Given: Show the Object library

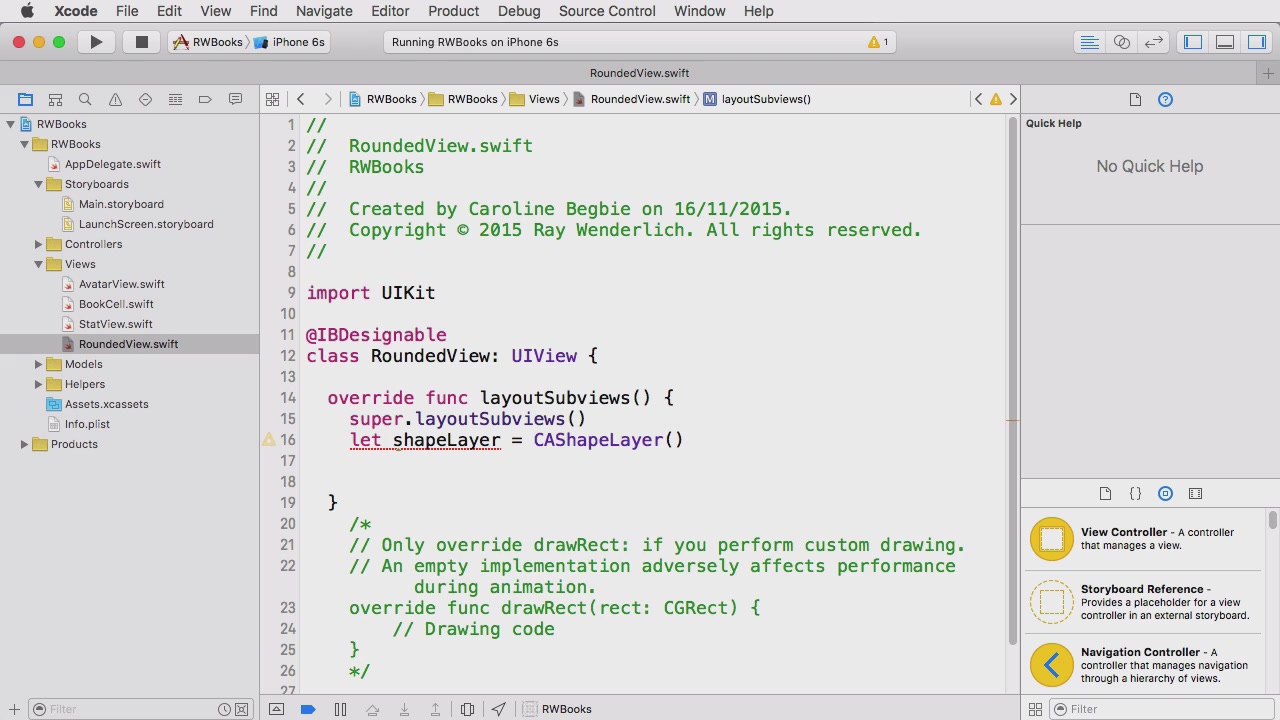Looking at the screenshot, I should pyautogui.click(x=1165, y=493).
